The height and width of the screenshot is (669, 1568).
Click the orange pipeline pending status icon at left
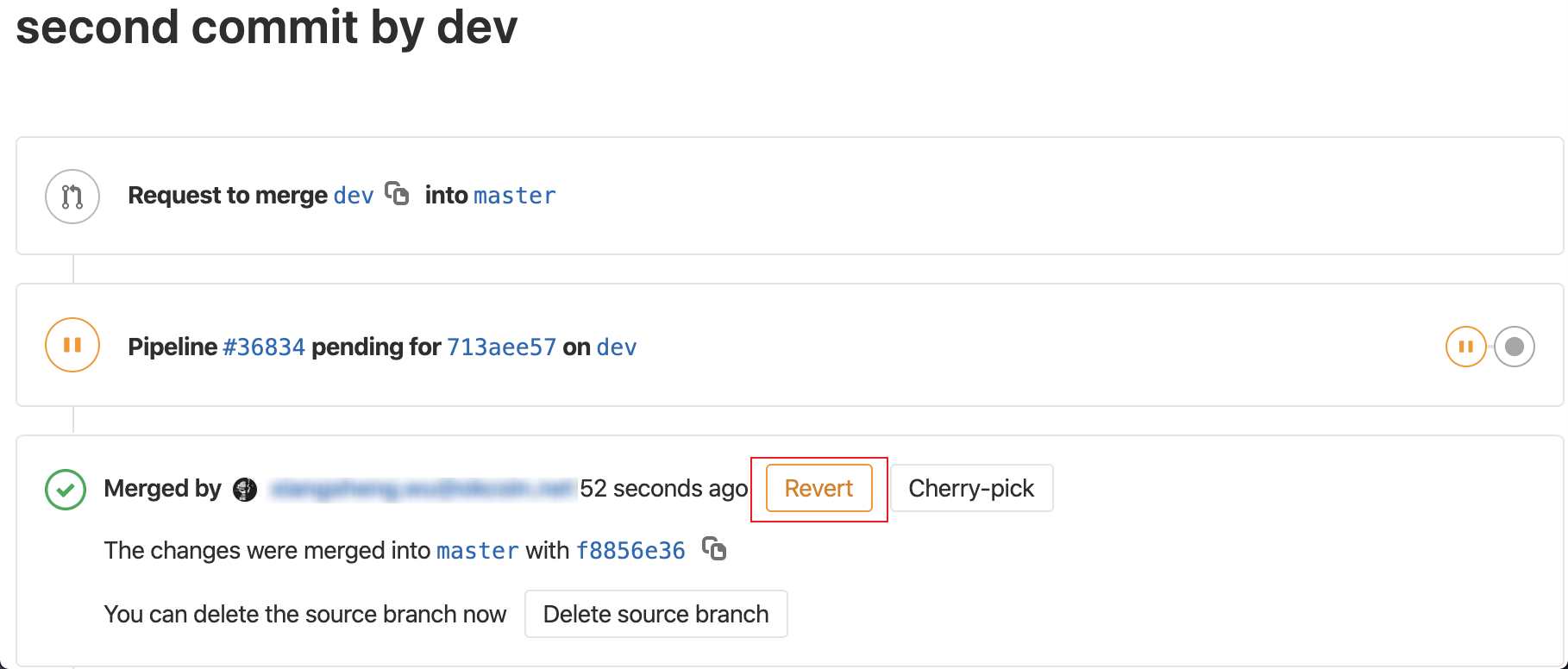click(x=72, y=346)
